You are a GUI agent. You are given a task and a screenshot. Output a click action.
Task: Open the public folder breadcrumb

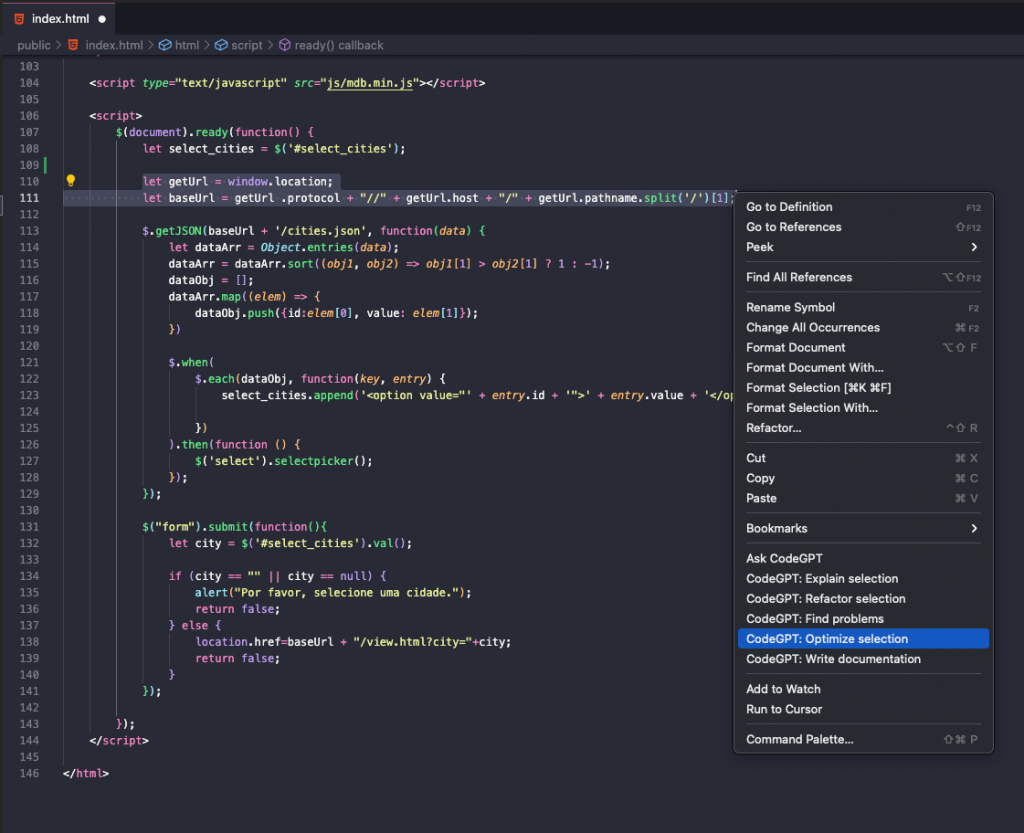[x=34, y=45]
